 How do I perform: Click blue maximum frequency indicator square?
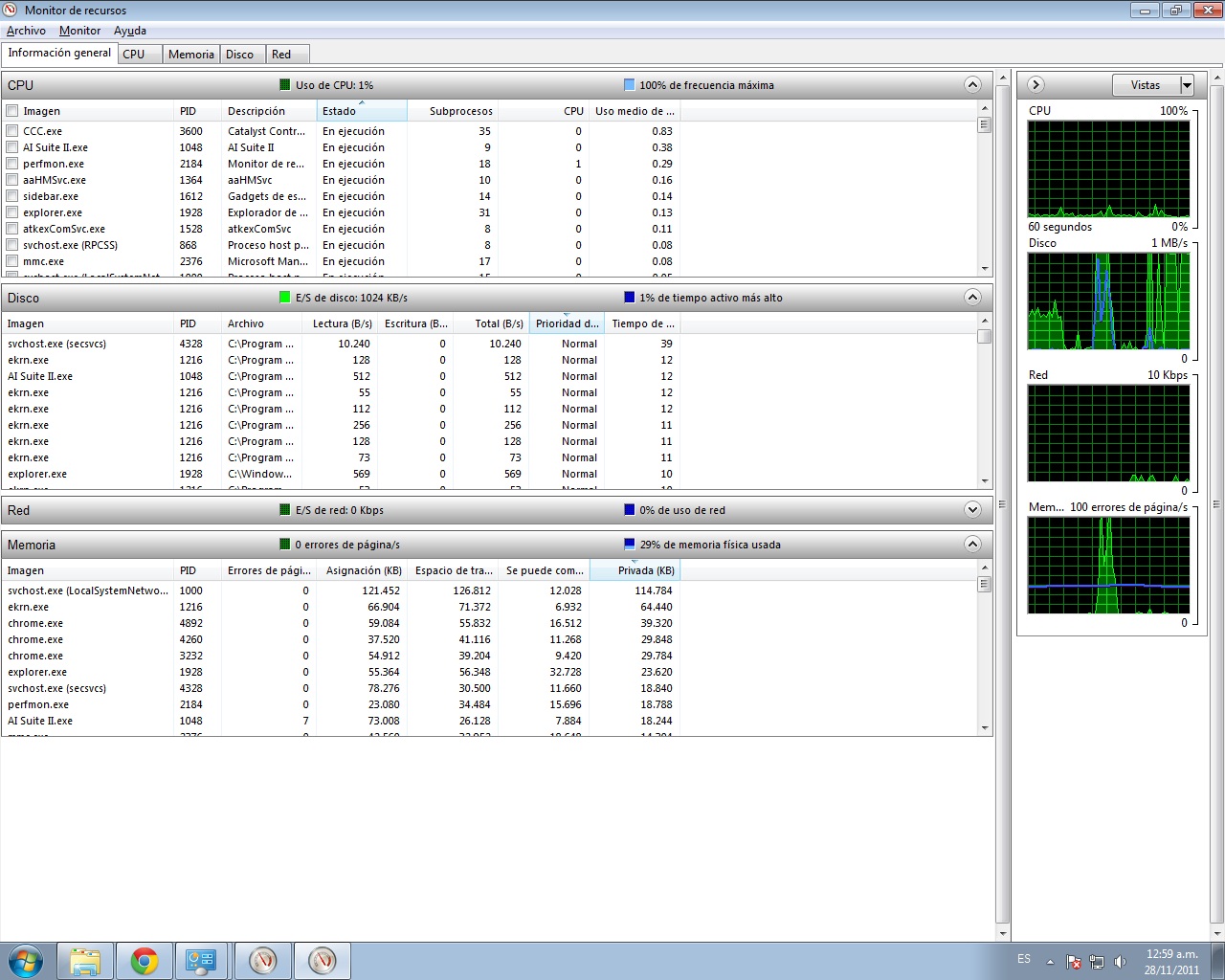[x=629, y=85]
